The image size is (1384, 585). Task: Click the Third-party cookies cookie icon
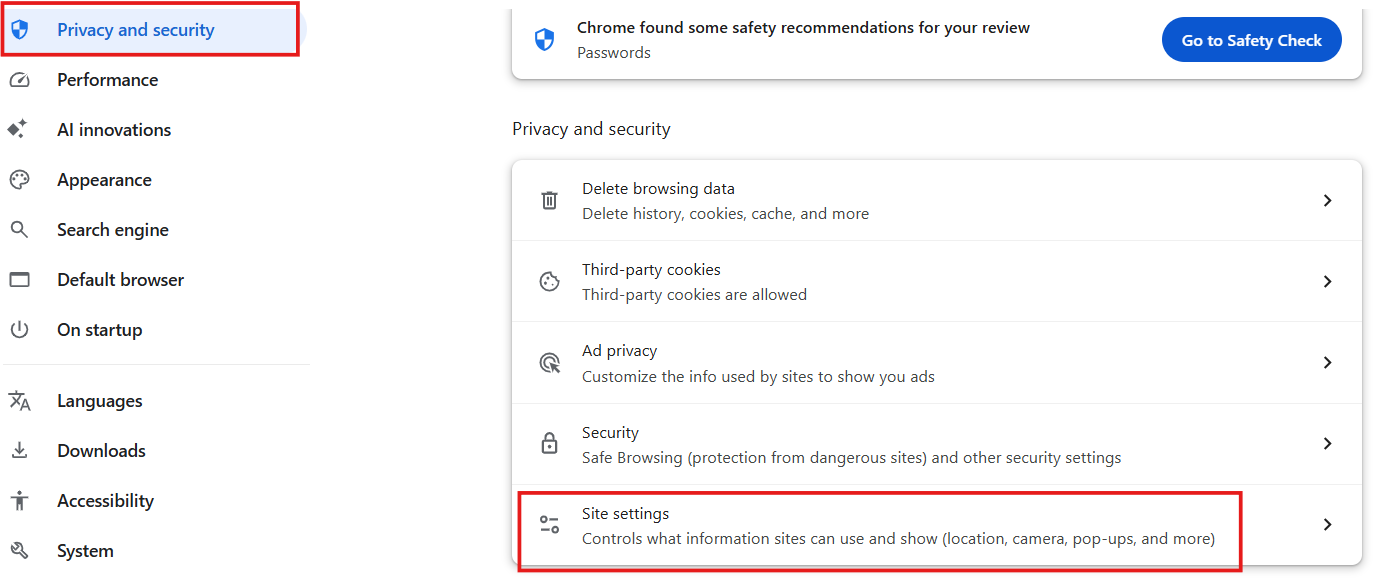(549, 282)
